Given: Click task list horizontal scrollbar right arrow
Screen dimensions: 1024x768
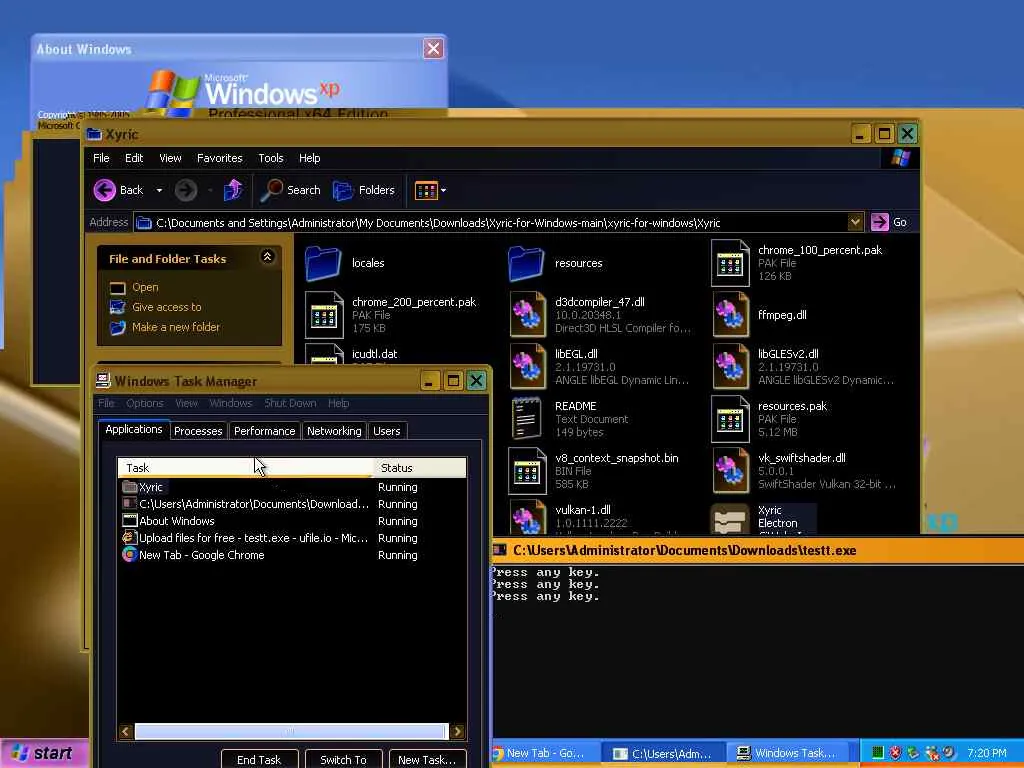Looking at the screenshot, I should pos(458,731).
